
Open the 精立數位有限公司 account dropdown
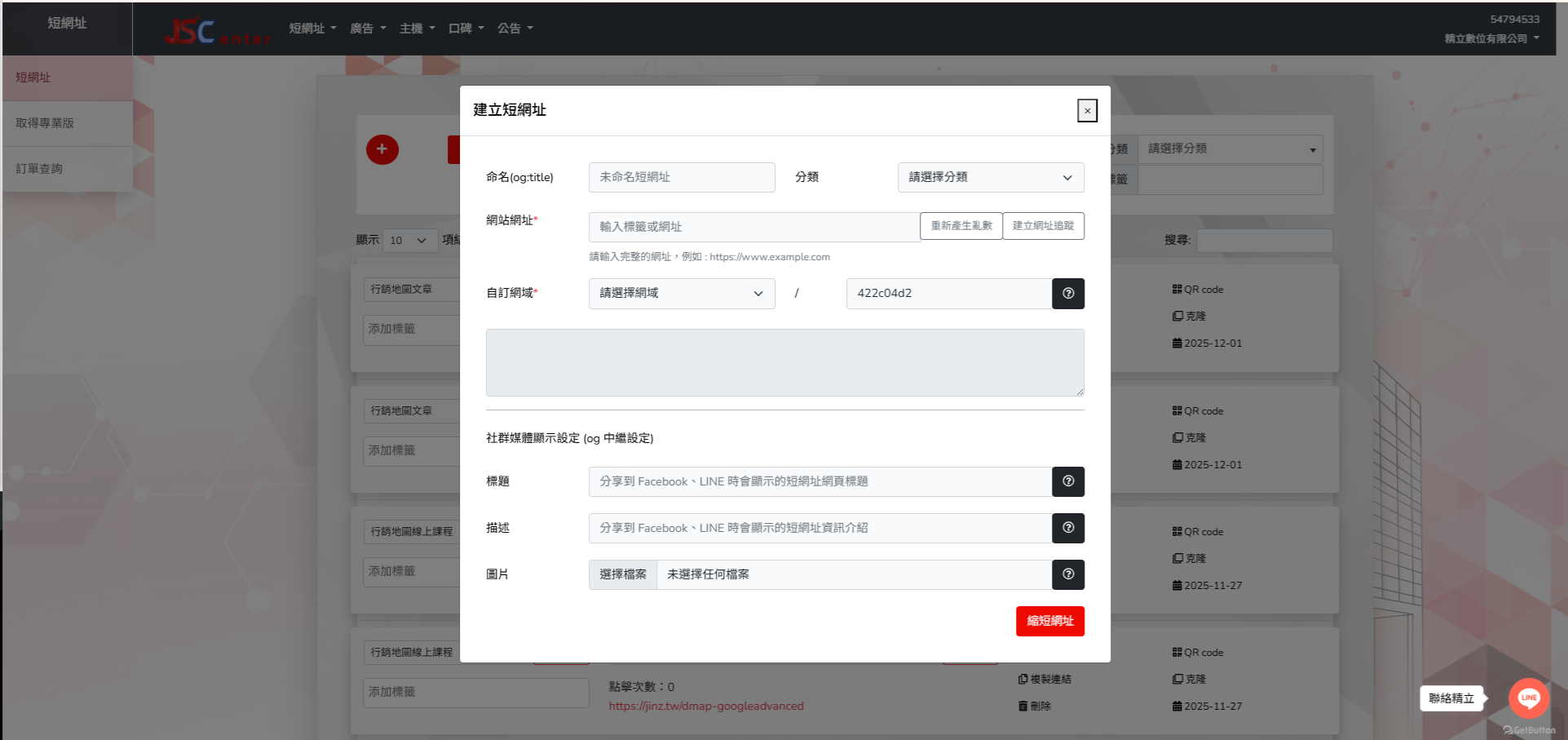pos(1491,38)
